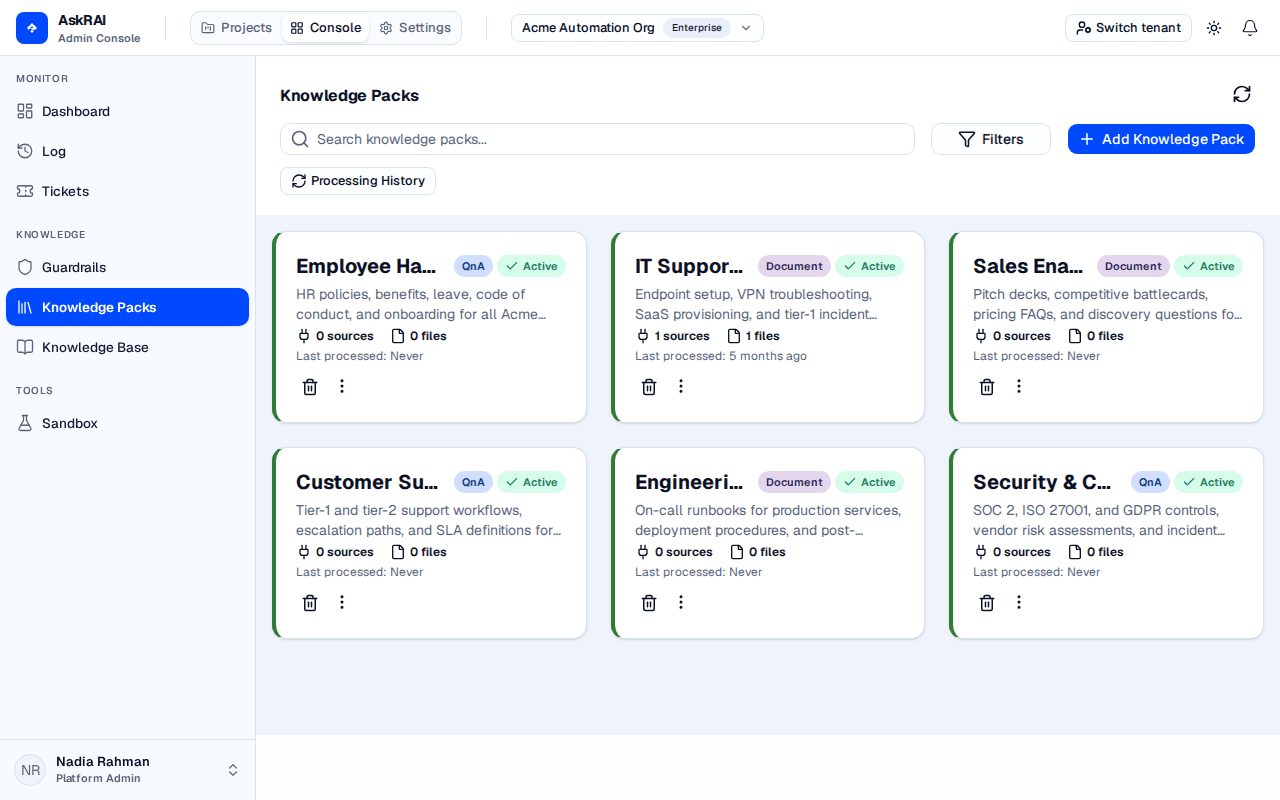The width and height of the screenshot is (1280, 800).
Task: Open the Security & Compliance pack title
Action: click(1042, 482)
